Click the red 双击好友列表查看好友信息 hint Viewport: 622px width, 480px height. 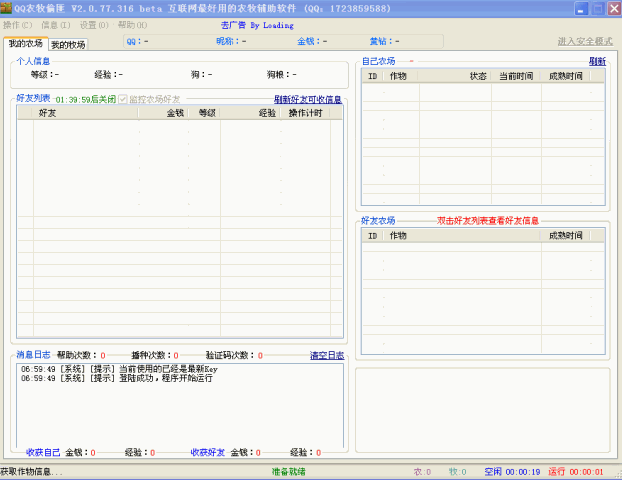click(x=488, y=221)
